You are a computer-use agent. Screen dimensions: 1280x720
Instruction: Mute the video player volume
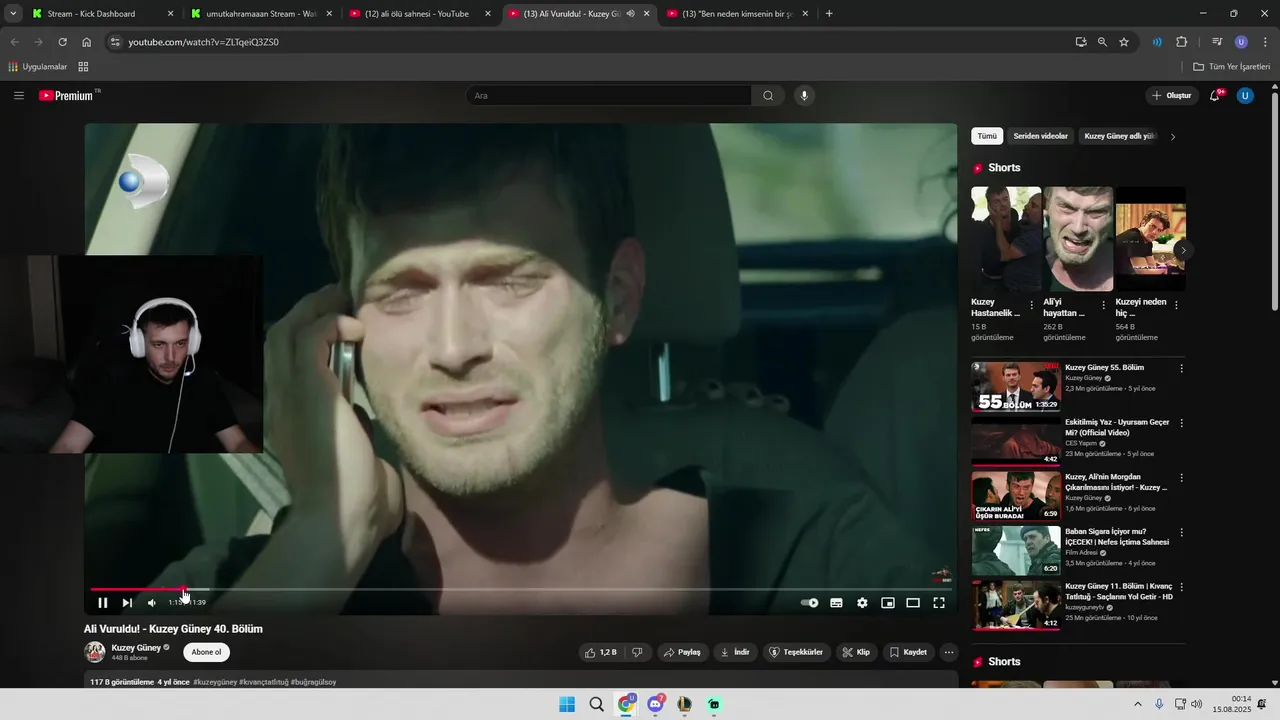pyautogui.click(x=152, y=603)
